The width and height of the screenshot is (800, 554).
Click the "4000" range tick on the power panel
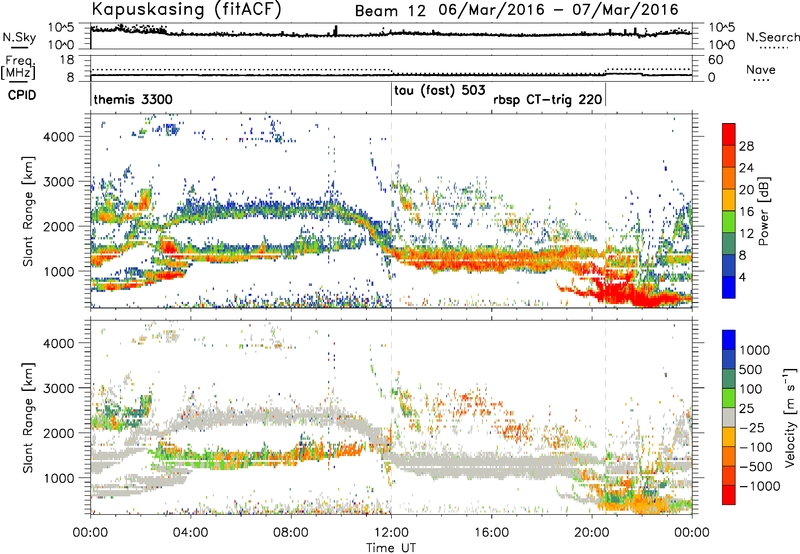pos(59,137)
